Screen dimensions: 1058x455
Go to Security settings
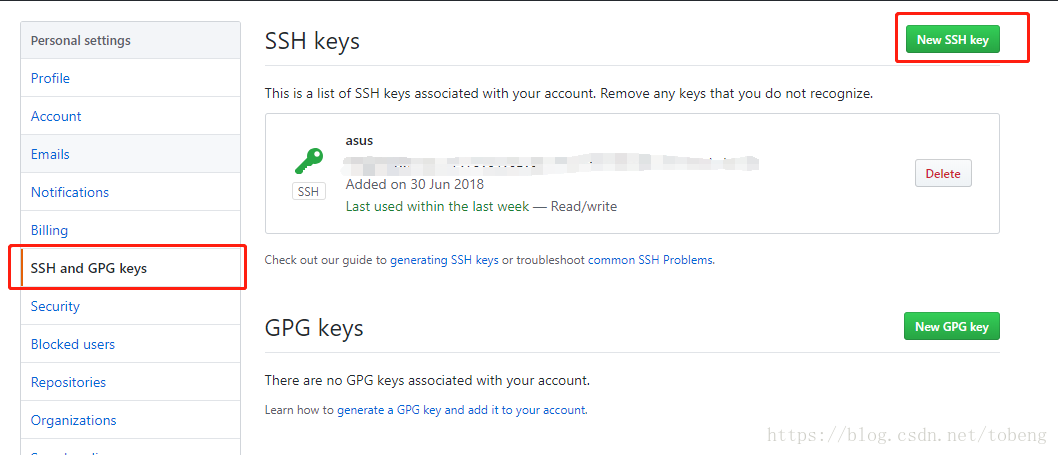55,306
